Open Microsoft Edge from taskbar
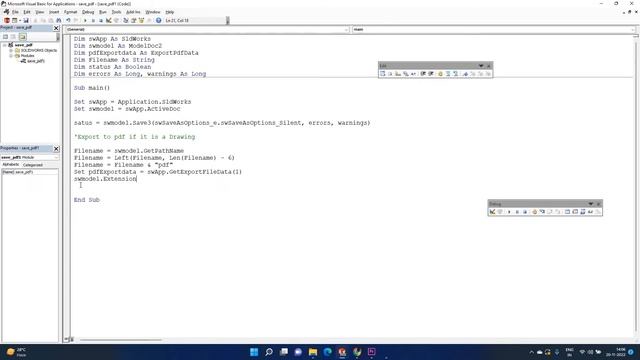This screenshot has width=640, height=360. (328, 352)
